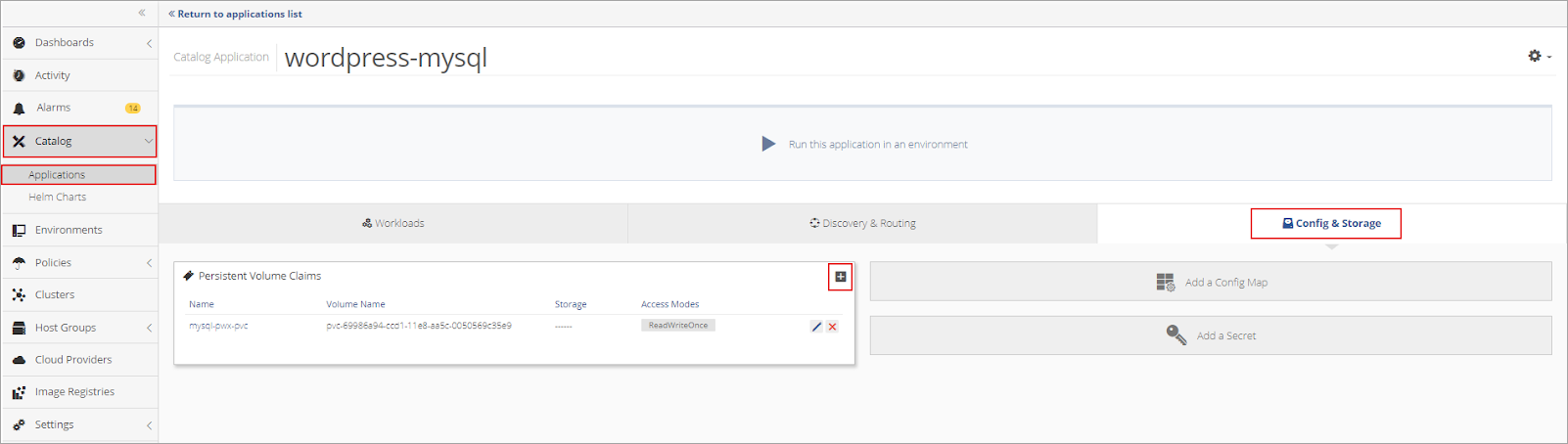
Task: Click the Host Groups server icon
Action: pyautogui.click(x=19, y=329)
